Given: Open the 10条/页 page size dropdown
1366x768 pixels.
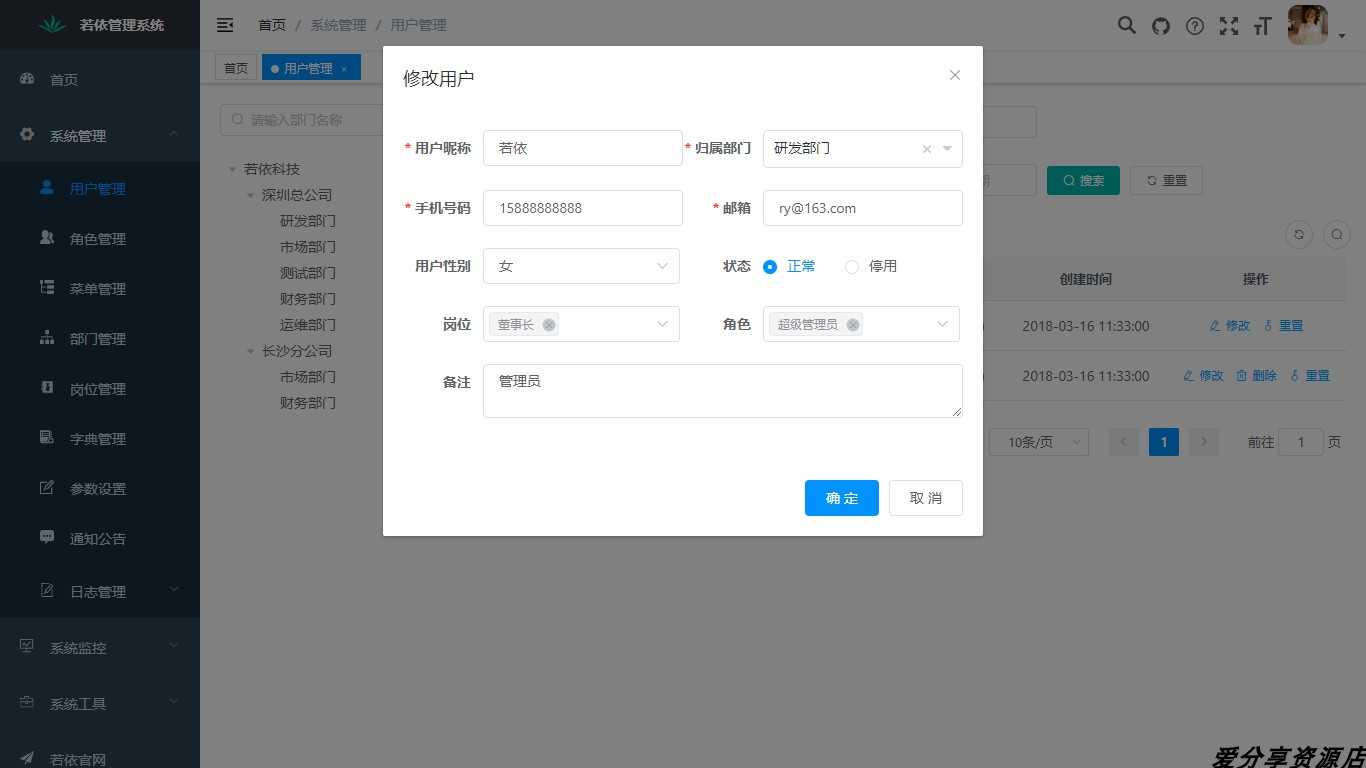Looking at the screenshot, I should click(x=1039, y=442).
